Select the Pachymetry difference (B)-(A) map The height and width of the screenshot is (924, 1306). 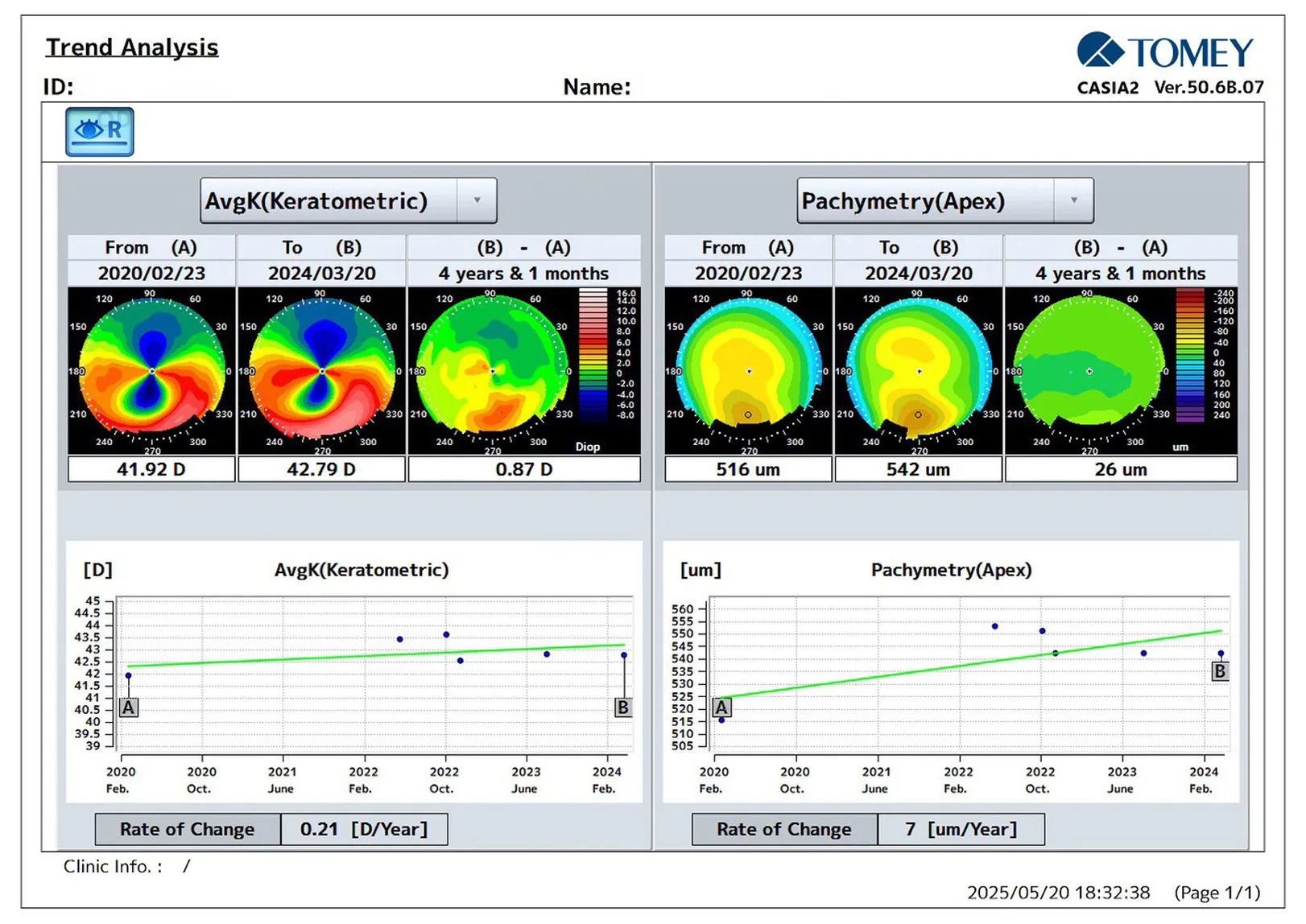[1089, 371]
